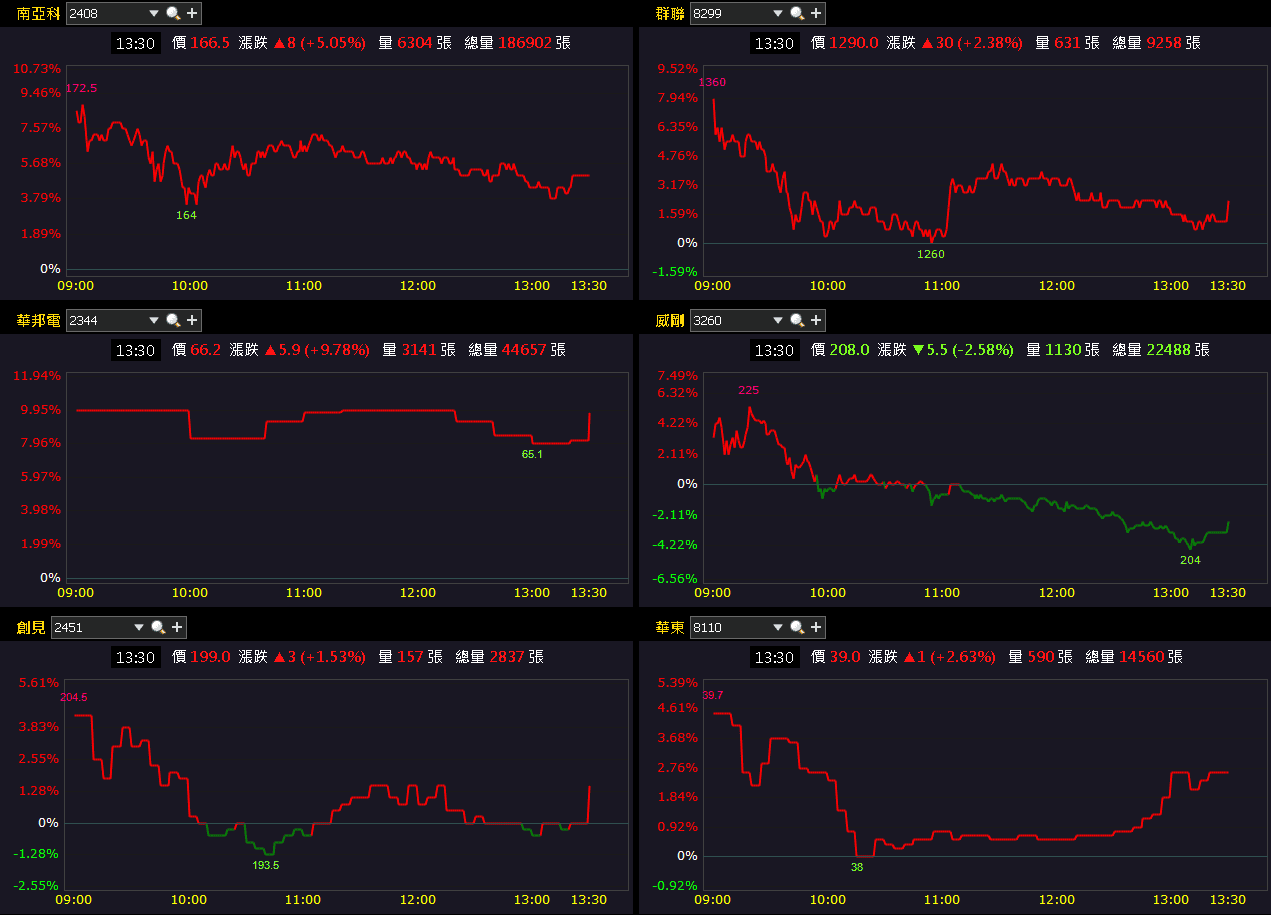Click the low price label 193.5 on chart

click(266, 865)
